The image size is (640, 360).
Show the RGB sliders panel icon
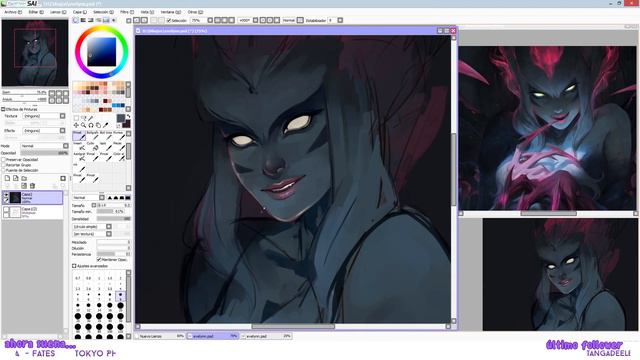tap(83, 20)
